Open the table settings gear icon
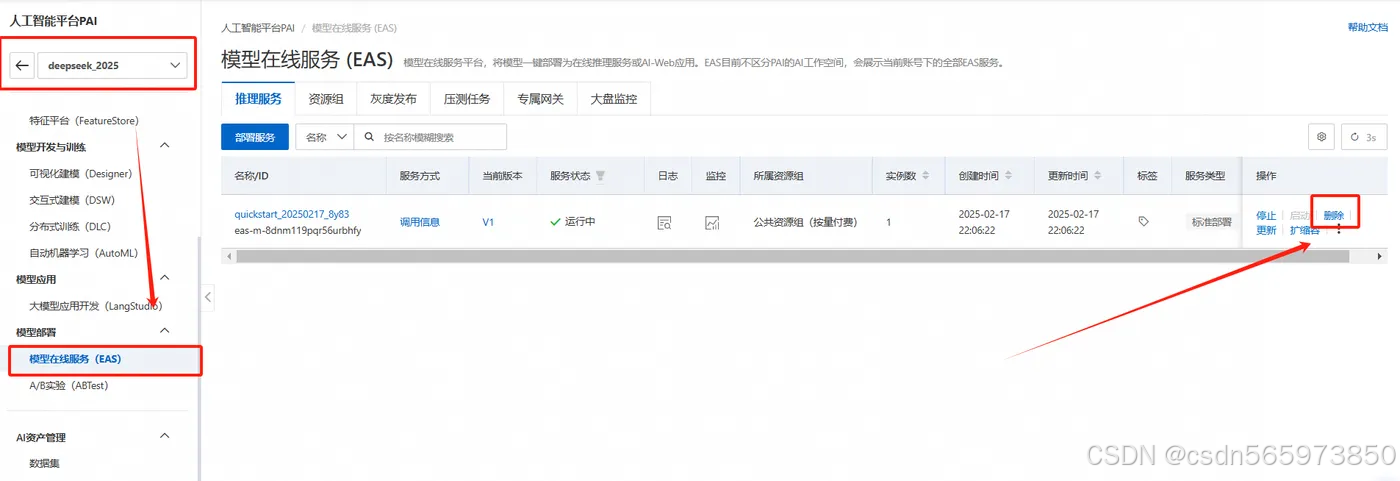1400x481 pixels. [1321, 137]
